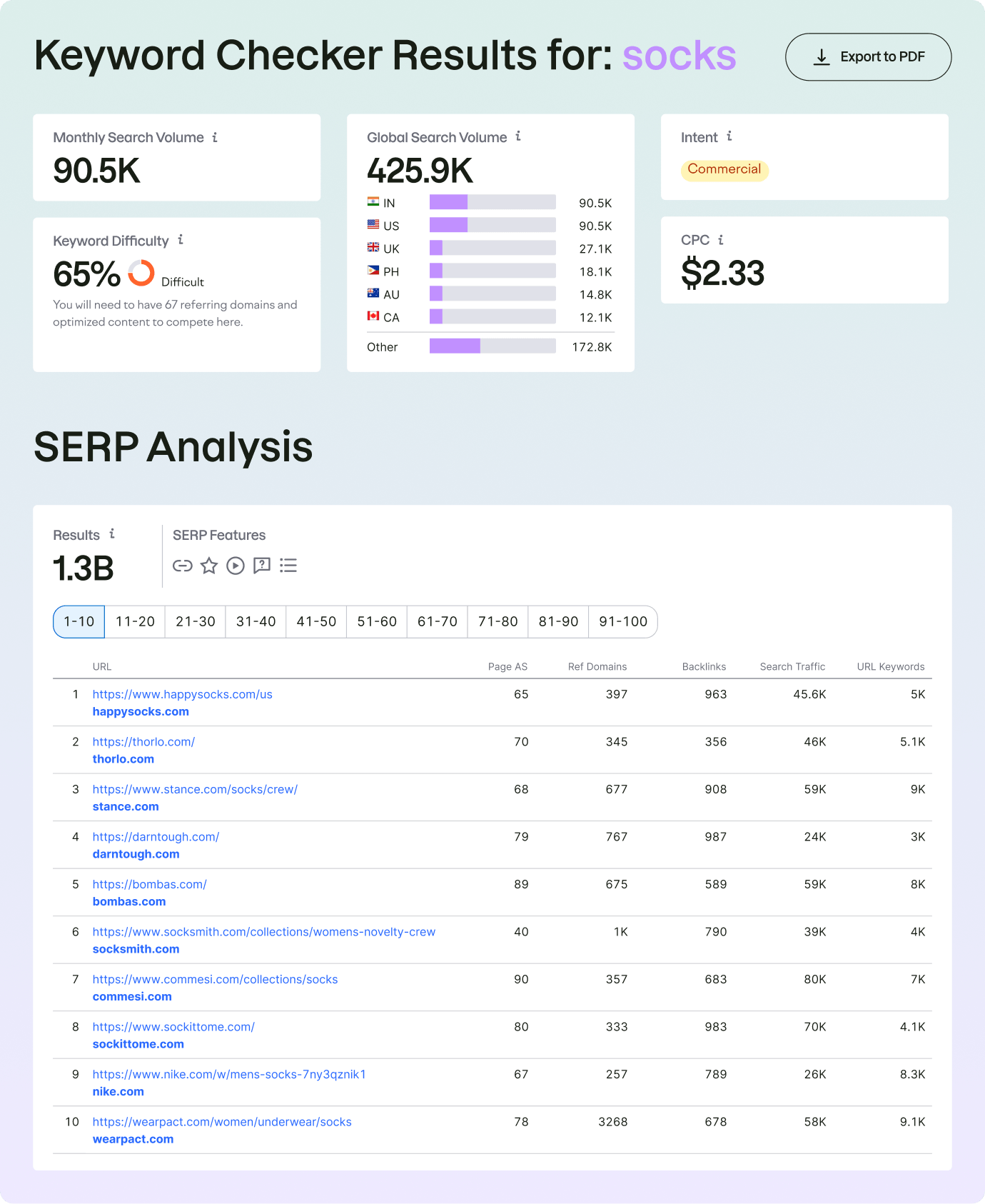This screenshot has width=985, height=1204.
Task: Click the bold wearpact.com domain
Action: click(x=133, y=1139)
